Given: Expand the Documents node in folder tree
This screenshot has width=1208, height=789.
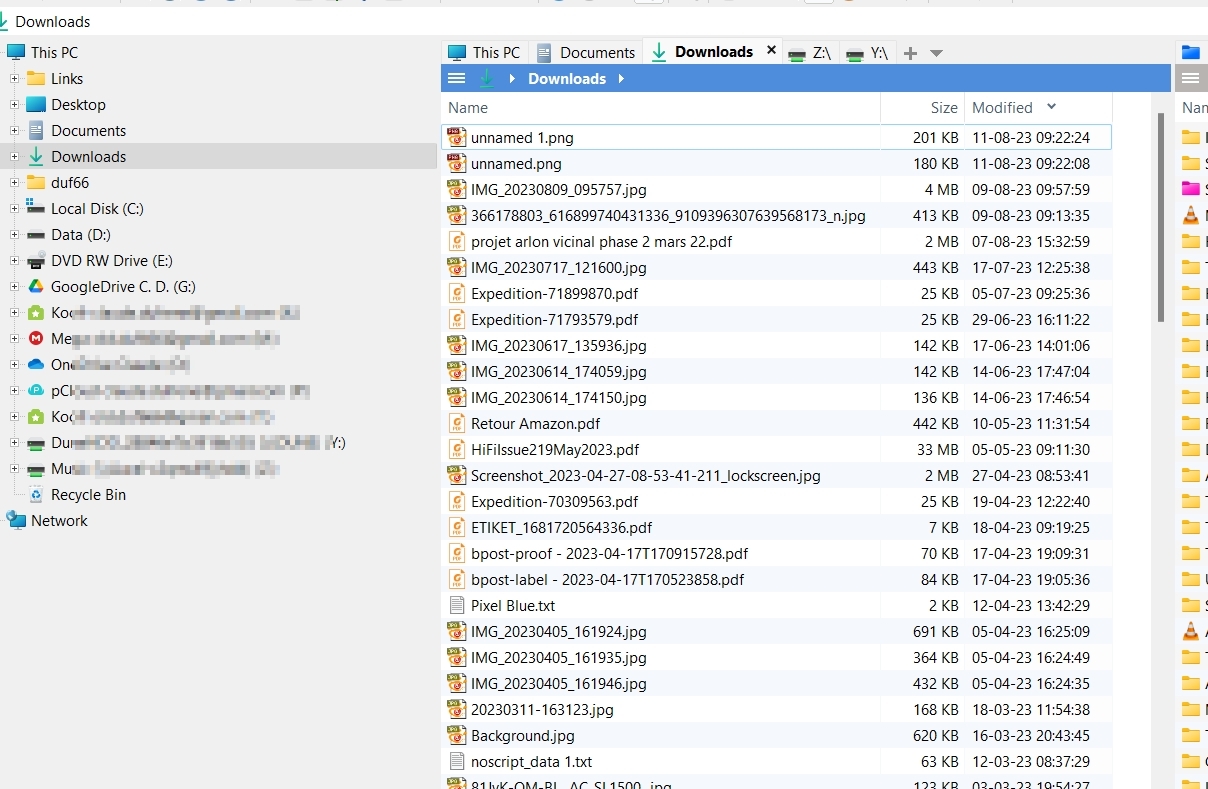Looking at the screenshot, I should pyautogui.click(x=14, y=131).
